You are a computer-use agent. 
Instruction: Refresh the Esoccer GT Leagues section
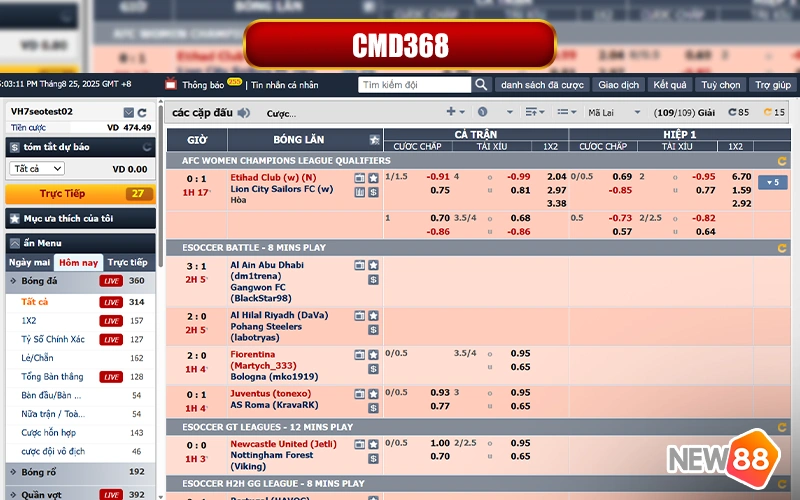782,427
